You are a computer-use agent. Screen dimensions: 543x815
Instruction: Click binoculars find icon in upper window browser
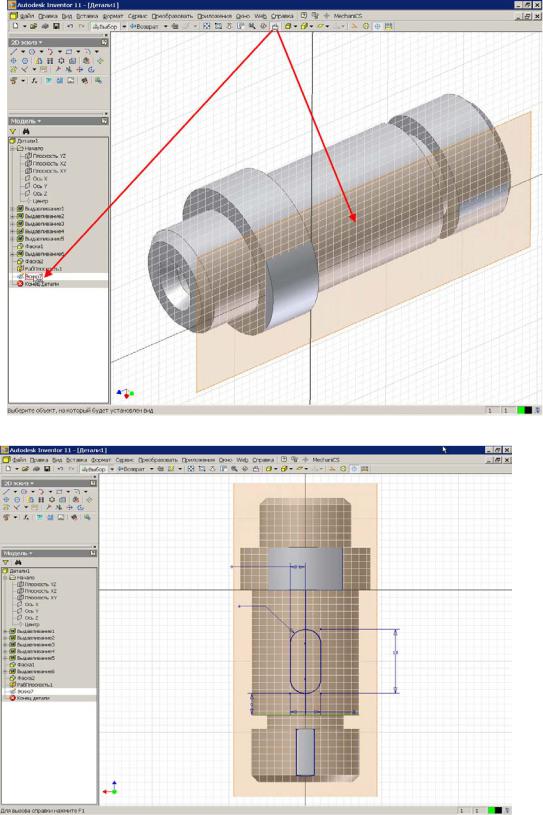25,132
